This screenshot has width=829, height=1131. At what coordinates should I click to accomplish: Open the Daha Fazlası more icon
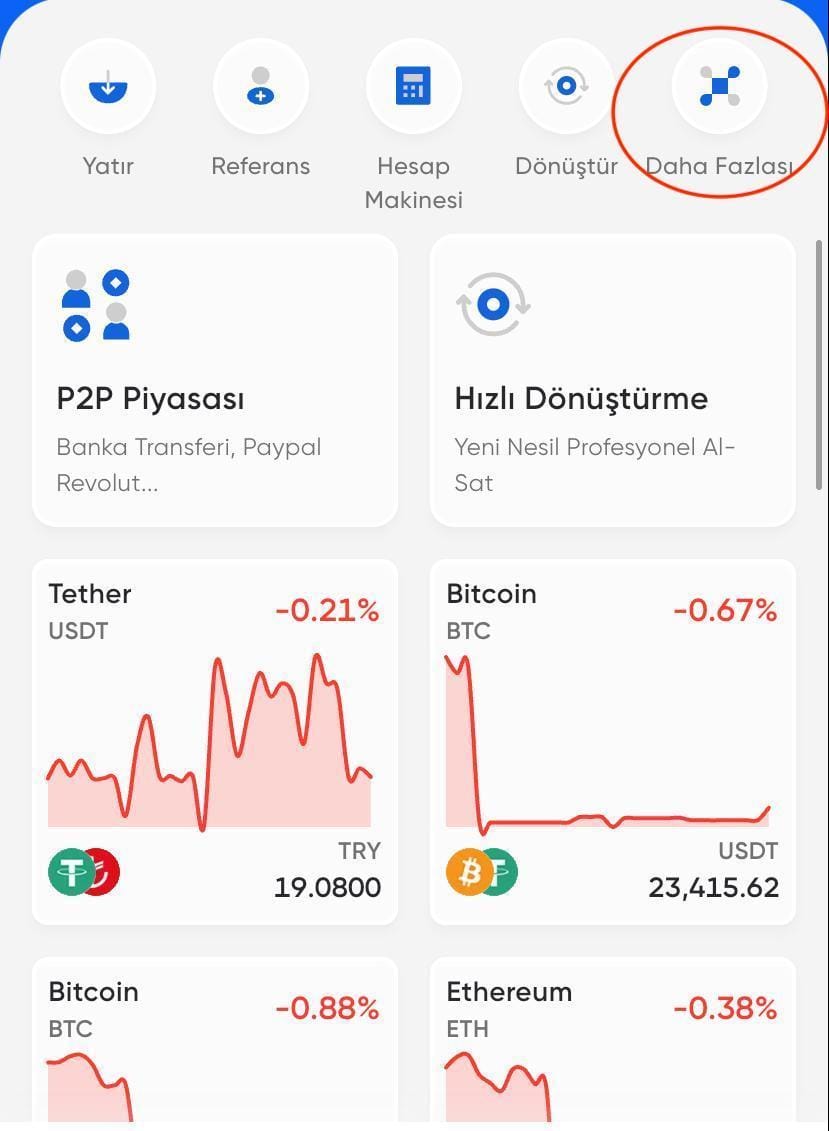(x=719, y=87)
